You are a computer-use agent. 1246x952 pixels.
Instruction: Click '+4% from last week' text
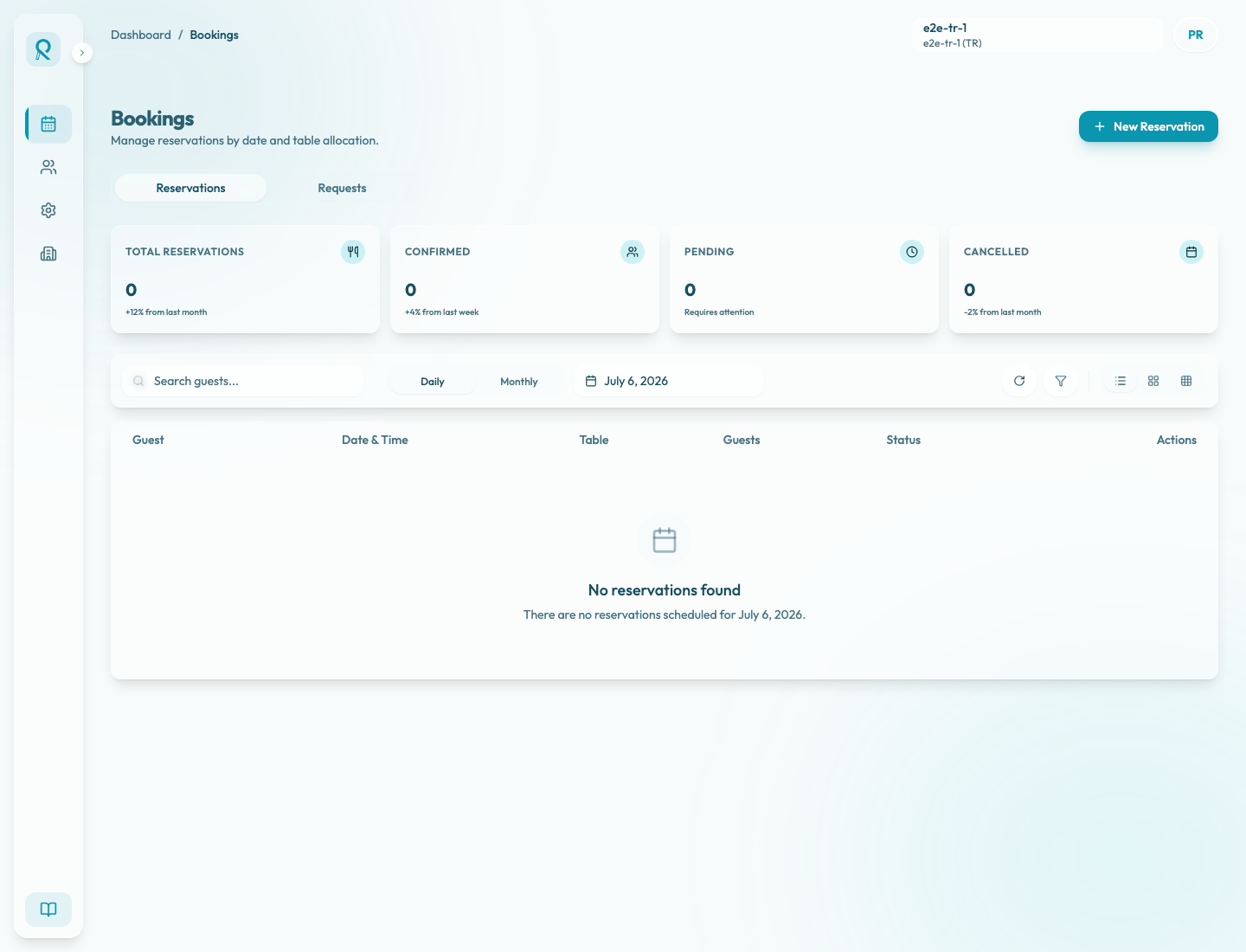tap(441, 312)
